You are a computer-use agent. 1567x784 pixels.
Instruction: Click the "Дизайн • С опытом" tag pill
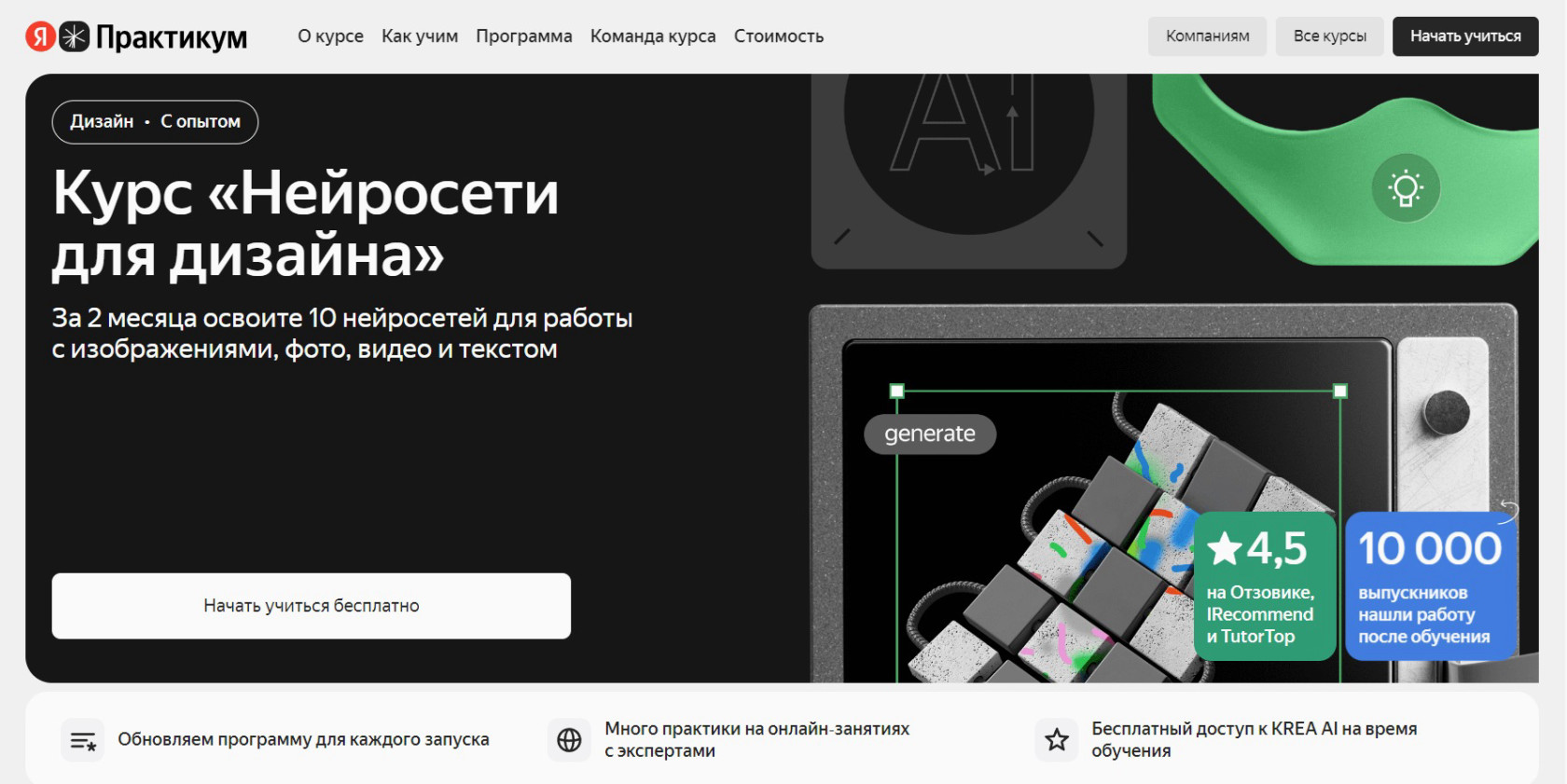[x=155, y=122]
